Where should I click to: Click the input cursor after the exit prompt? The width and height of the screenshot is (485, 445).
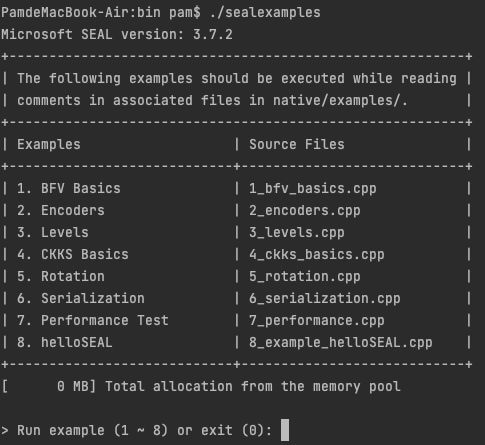tap(285, 430)
